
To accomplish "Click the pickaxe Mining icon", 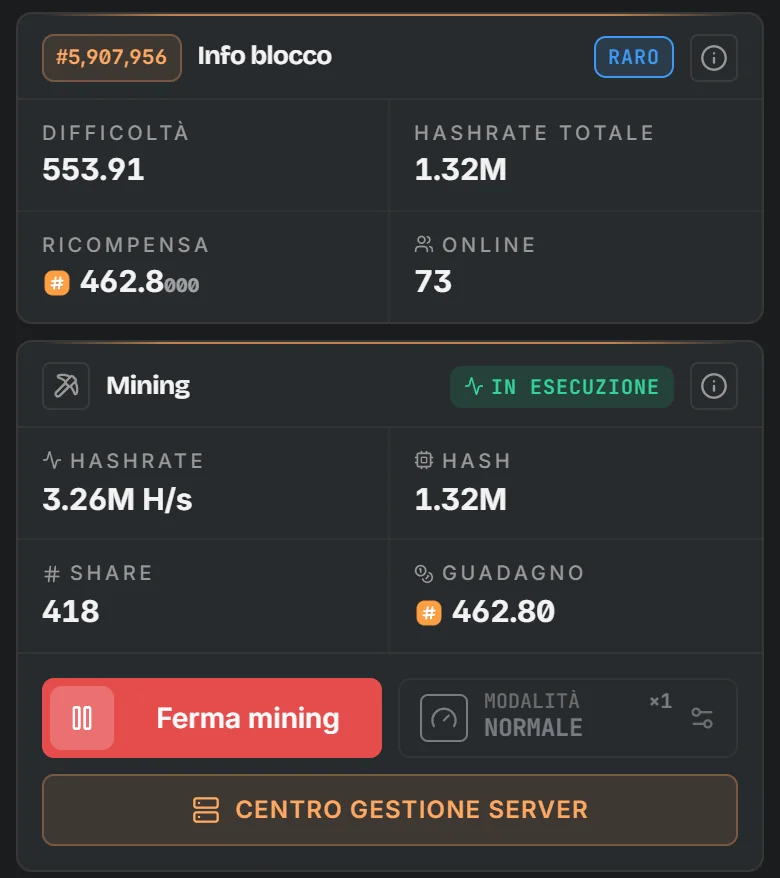I will coord(66,386).
